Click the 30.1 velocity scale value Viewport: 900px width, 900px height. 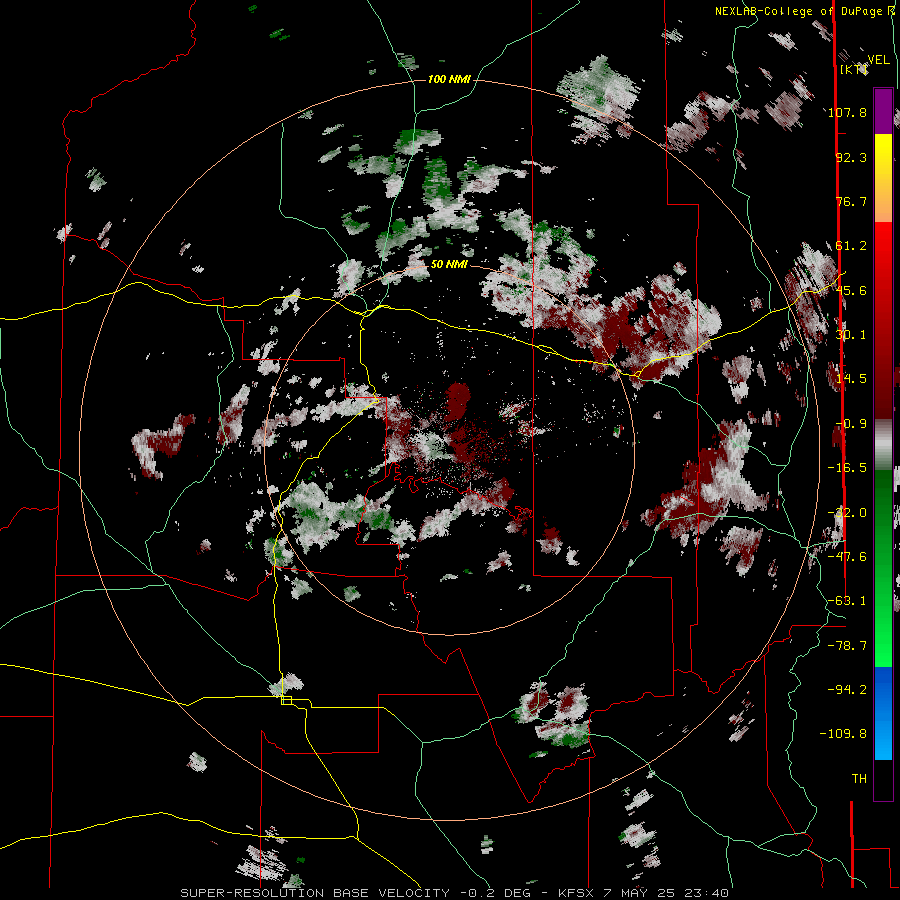(x=851, y=335)
